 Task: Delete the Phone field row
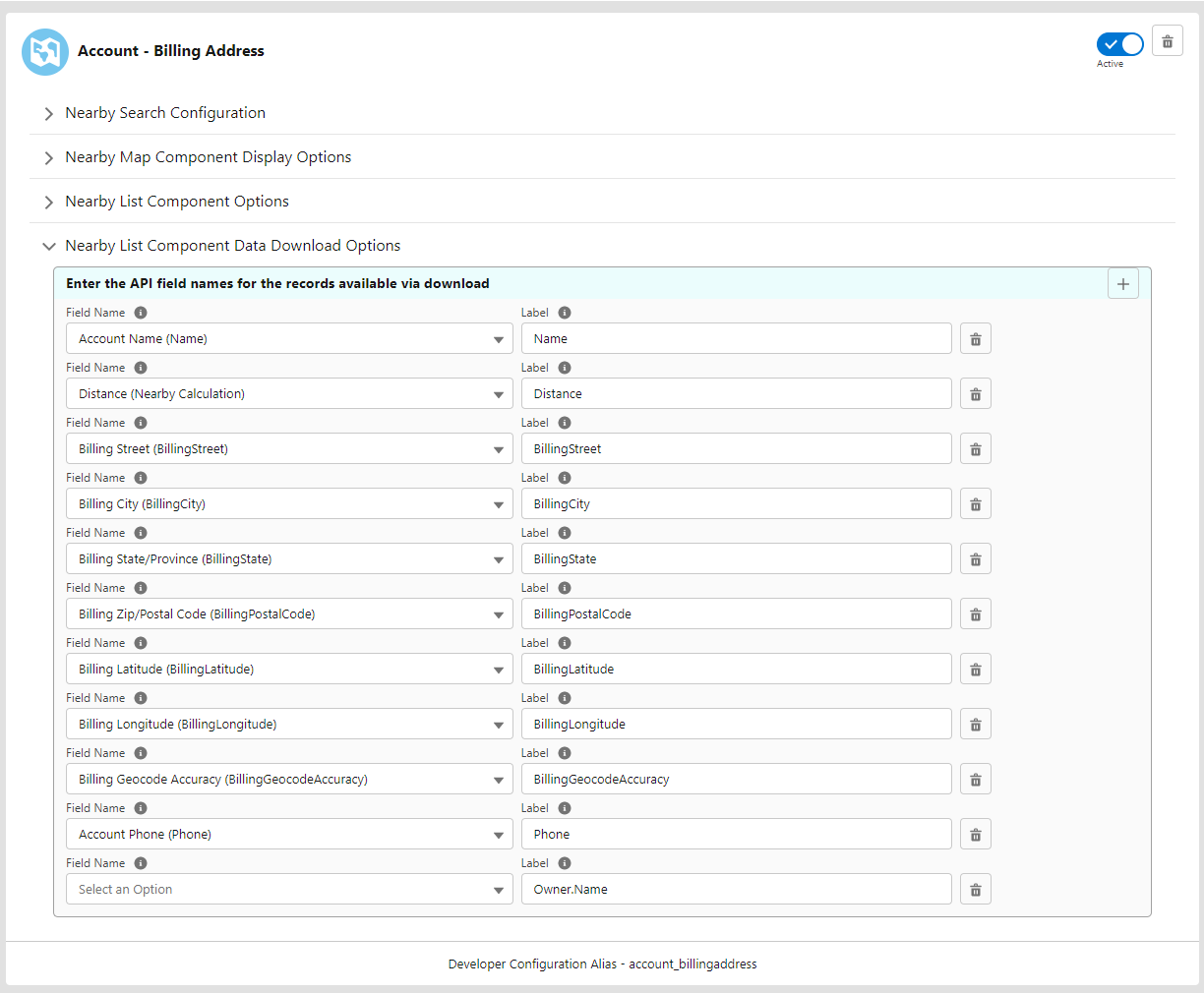pos(975,834)
